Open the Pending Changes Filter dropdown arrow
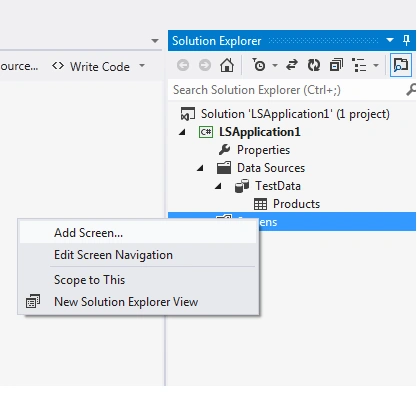Image resolution: width=417 pixels, height=393 pixels. tap(275, 65)
